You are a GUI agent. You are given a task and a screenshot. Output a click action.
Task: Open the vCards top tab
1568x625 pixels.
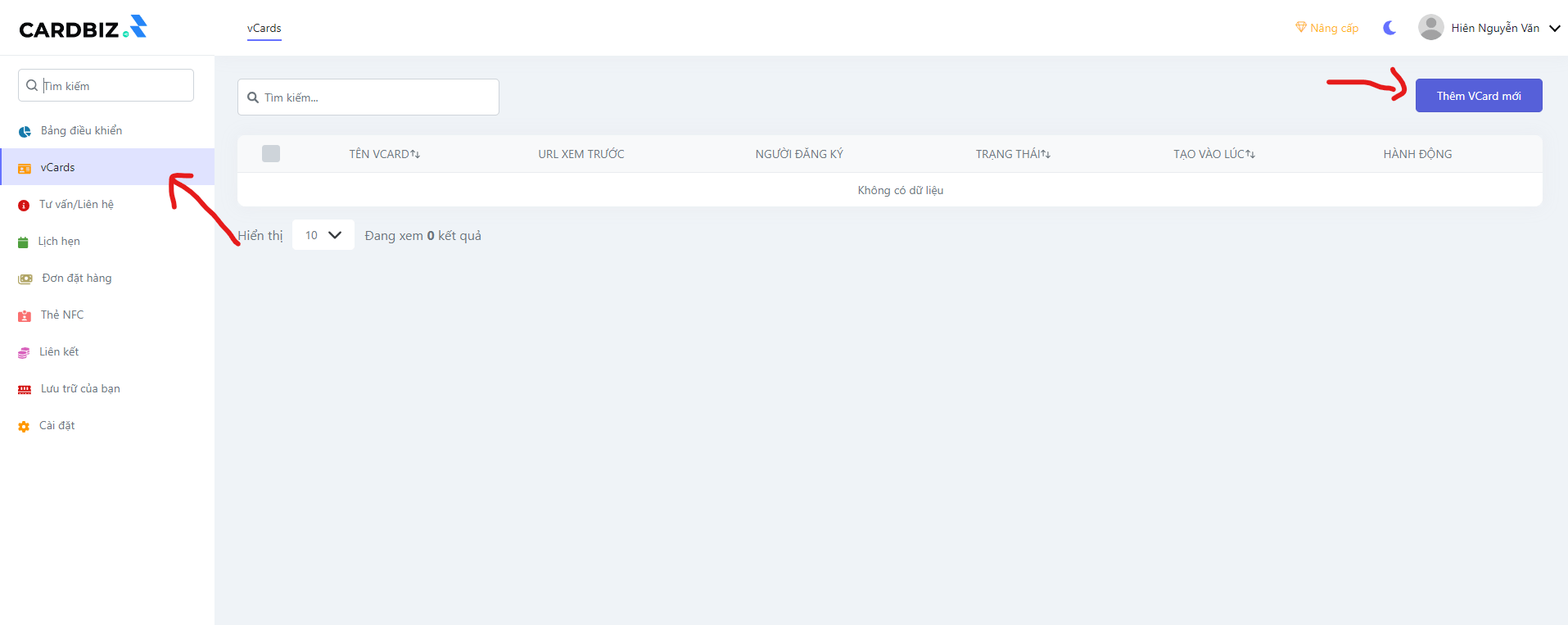point(264,28)
